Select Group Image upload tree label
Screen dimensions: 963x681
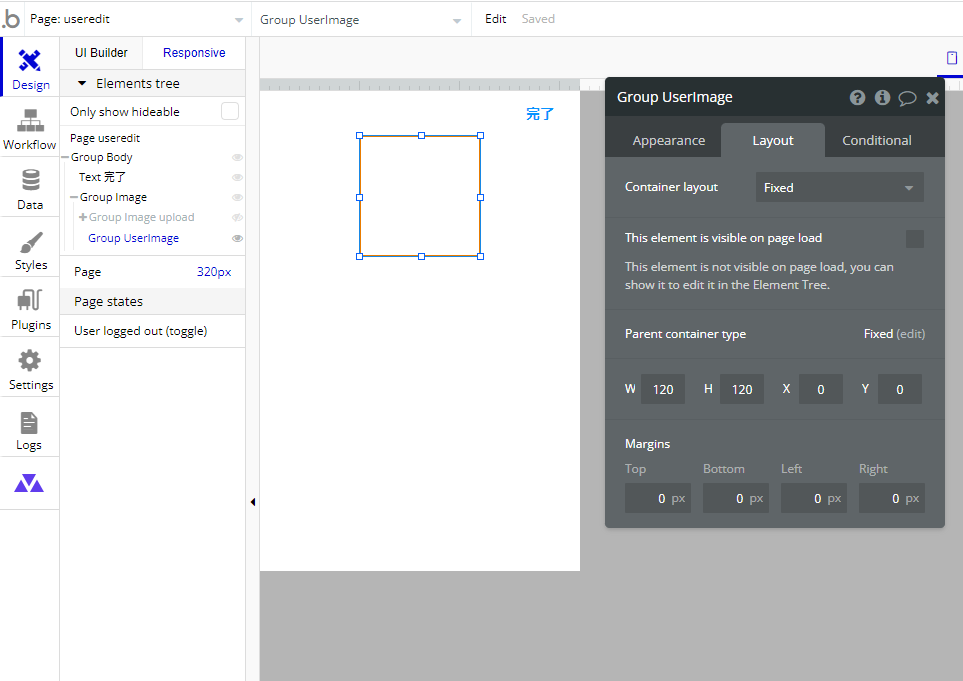141,217
